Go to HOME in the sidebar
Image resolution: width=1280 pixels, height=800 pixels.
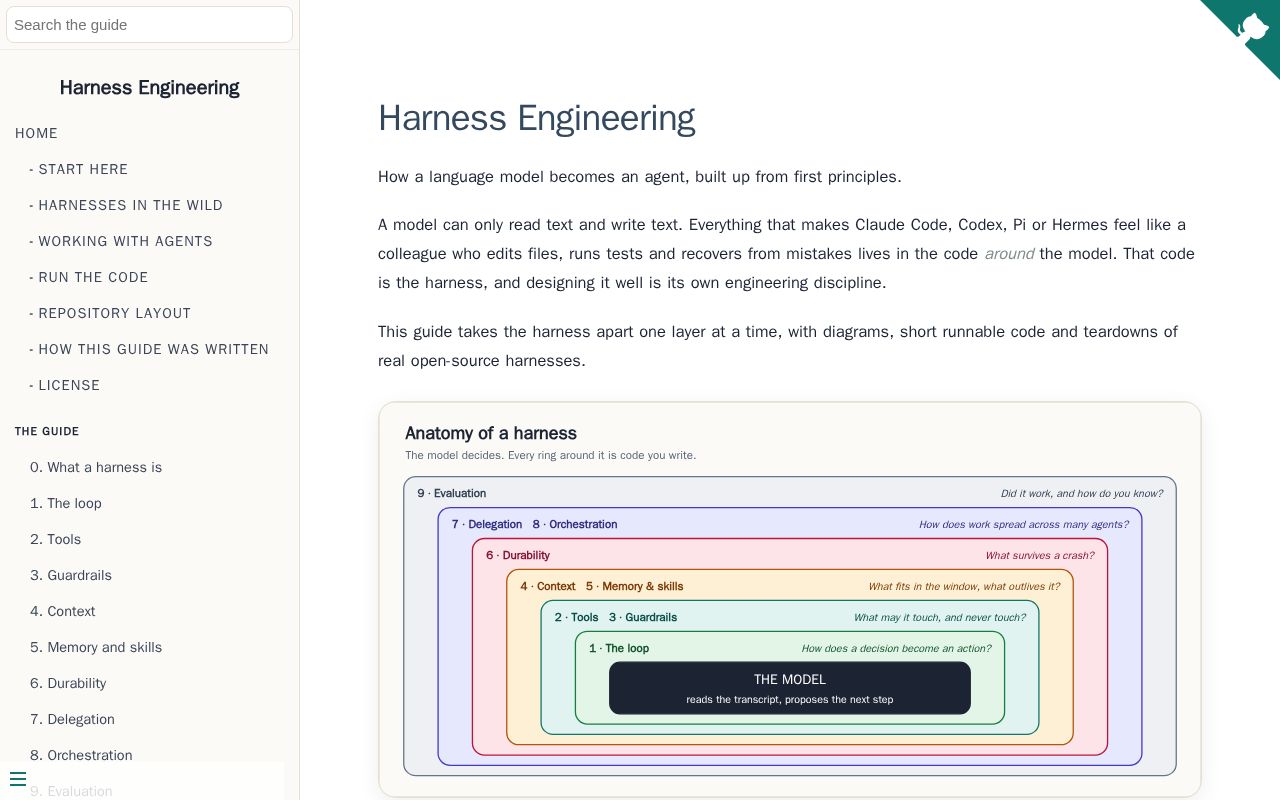(37, 133)
